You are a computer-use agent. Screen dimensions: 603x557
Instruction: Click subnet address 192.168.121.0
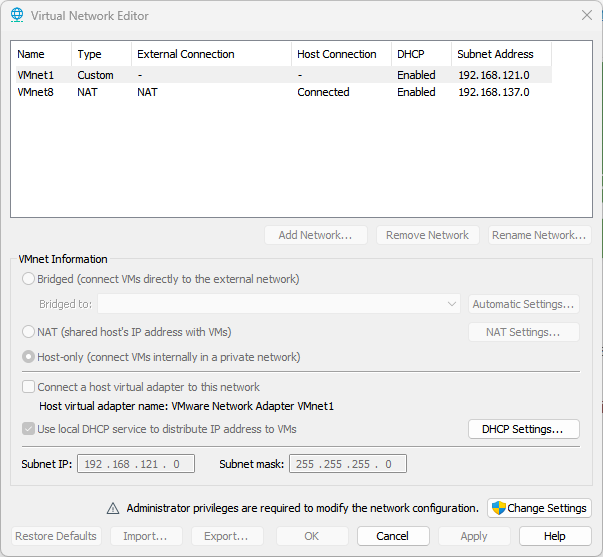pos(494,75)
